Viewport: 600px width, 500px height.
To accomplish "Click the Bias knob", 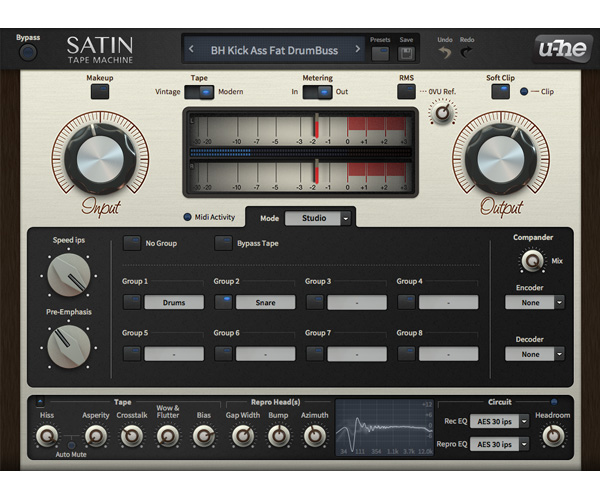I will tap(204, 436).
